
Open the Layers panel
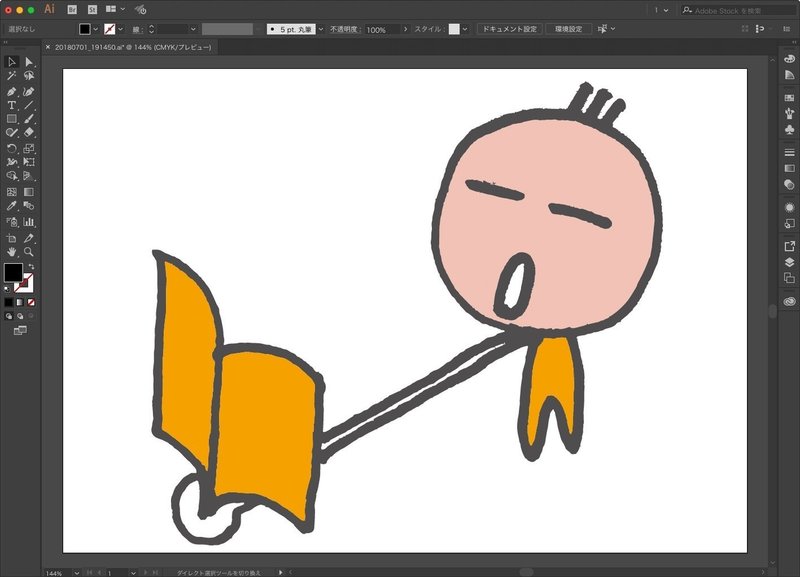coord(789,262)
